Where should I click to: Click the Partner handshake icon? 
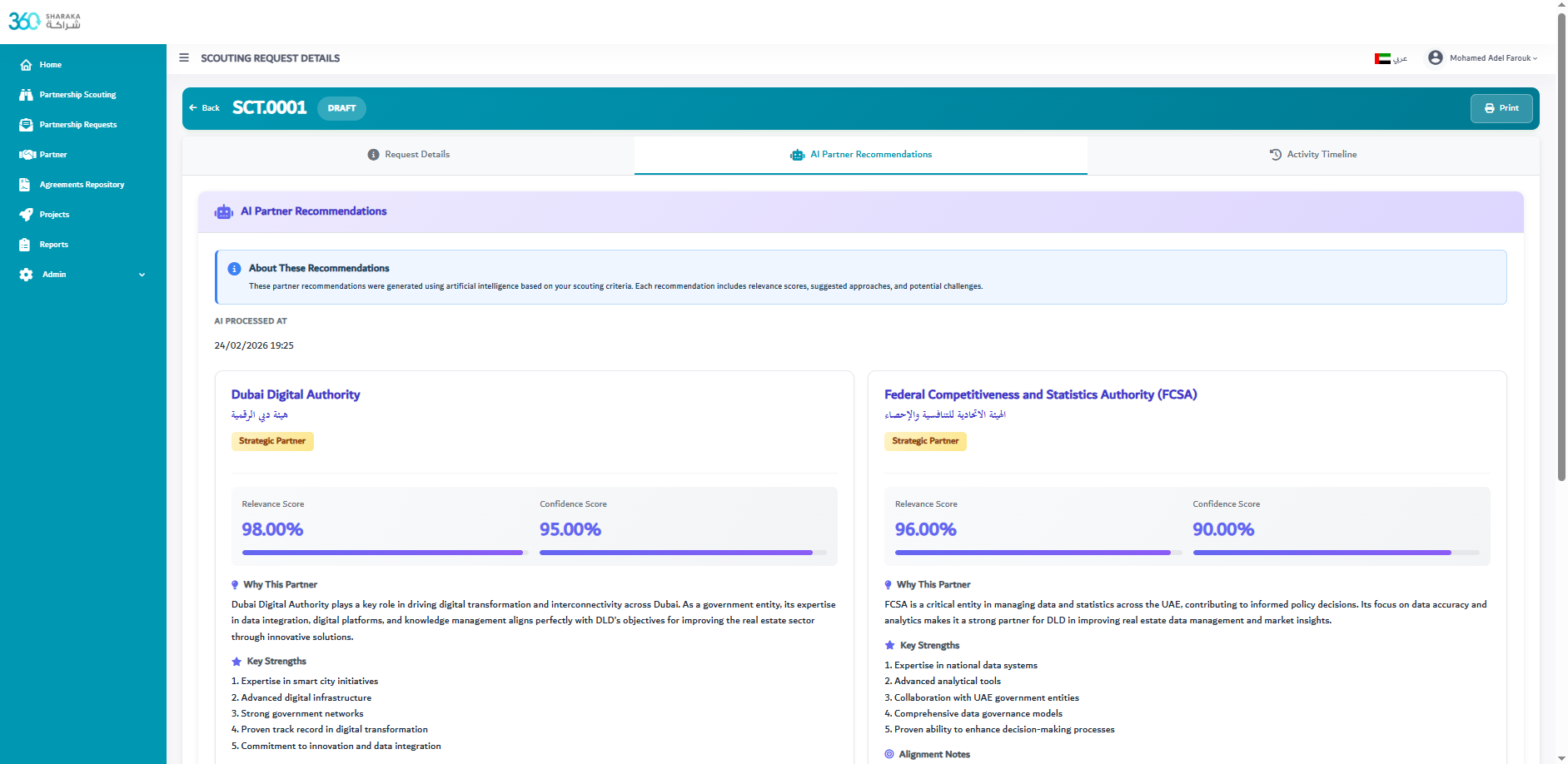tap(27, 155)
